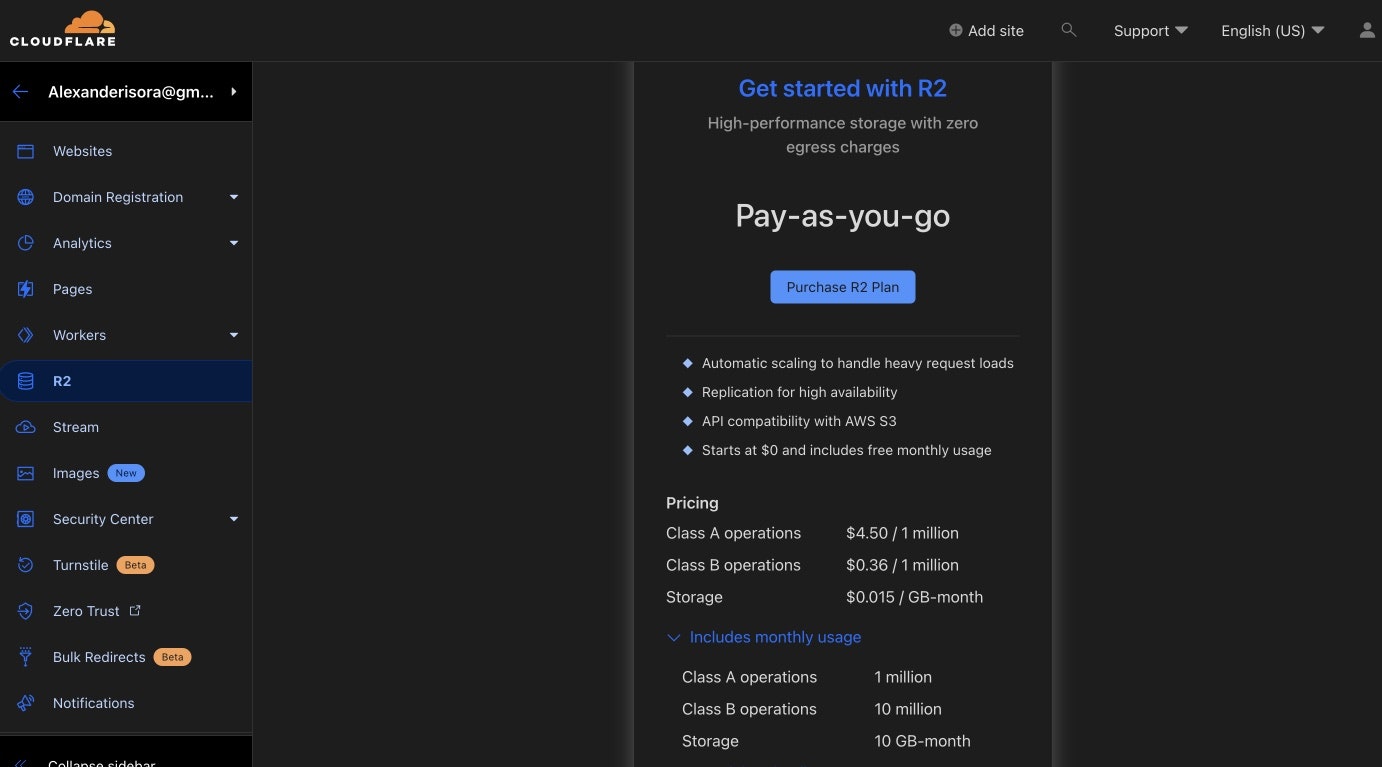
Task: Click the Images picture icon
Action: click(x=26, y=473)
